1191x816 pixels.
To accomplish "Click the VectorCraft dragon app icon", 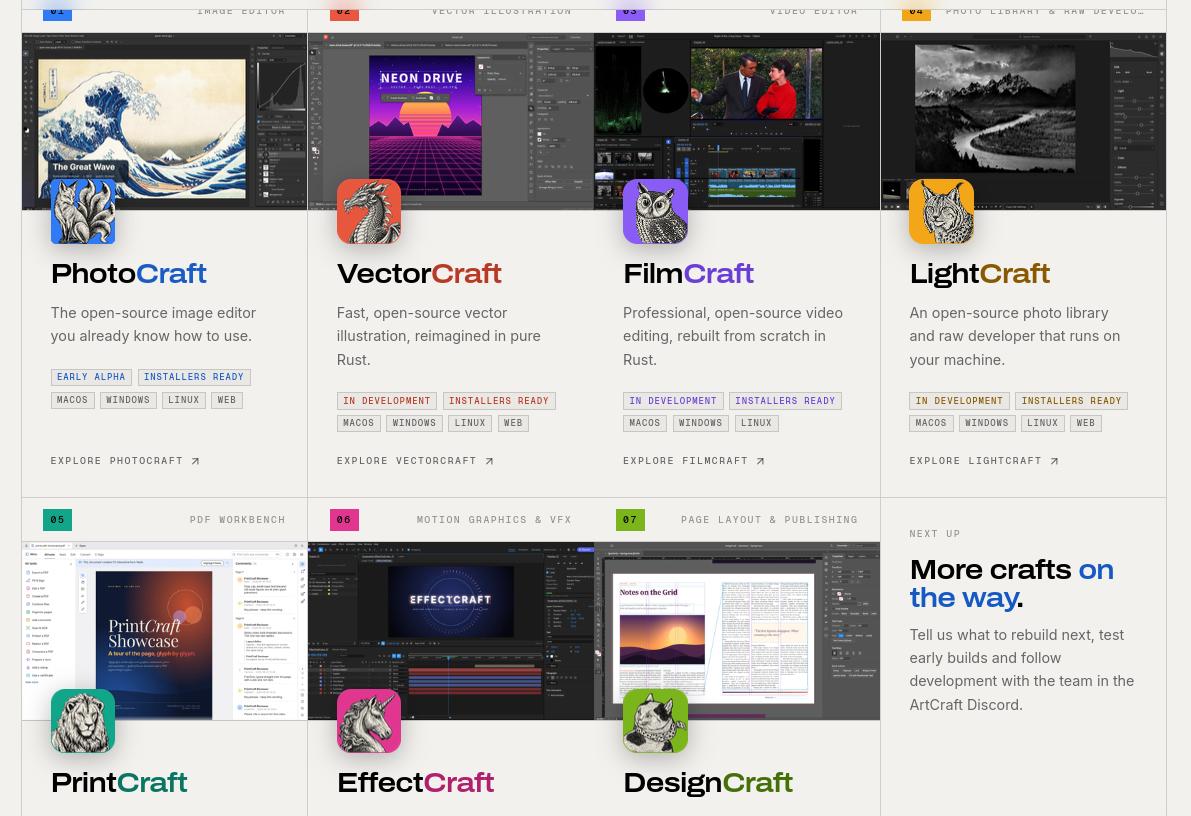I will pos(369,211).
